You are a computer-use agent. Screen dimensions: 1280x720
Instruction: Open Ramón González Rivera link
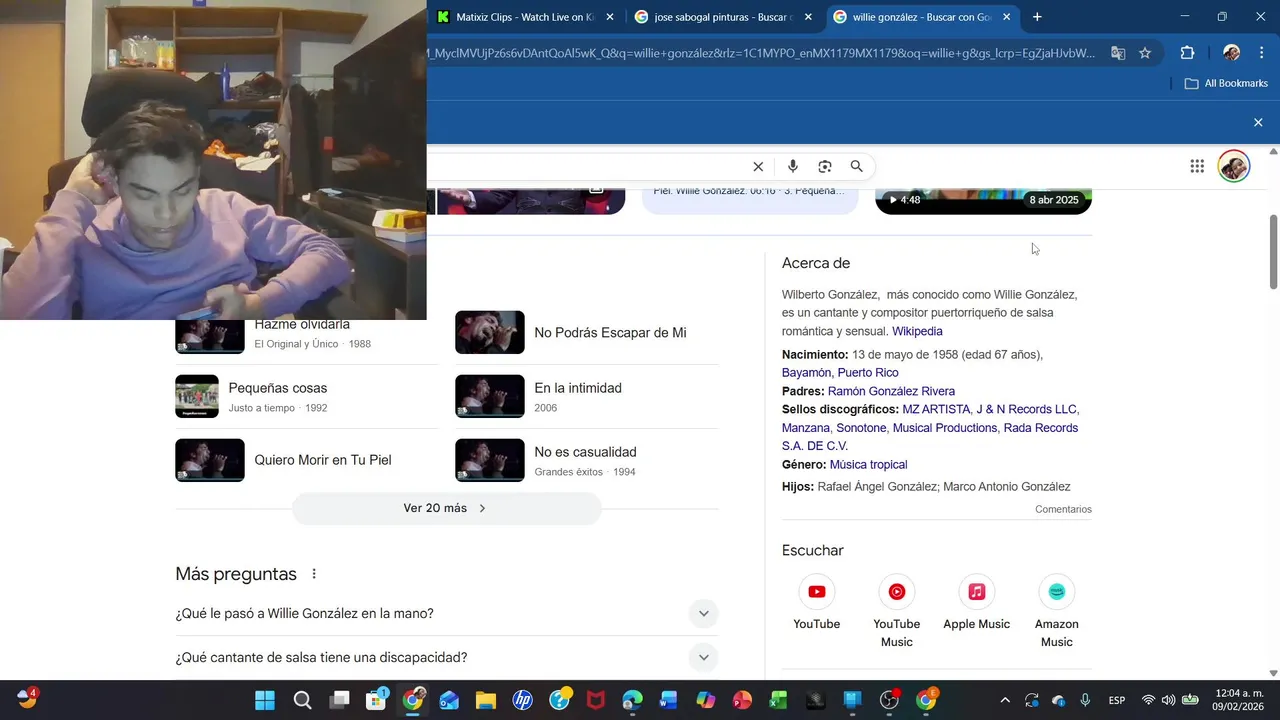coord(891,391)
